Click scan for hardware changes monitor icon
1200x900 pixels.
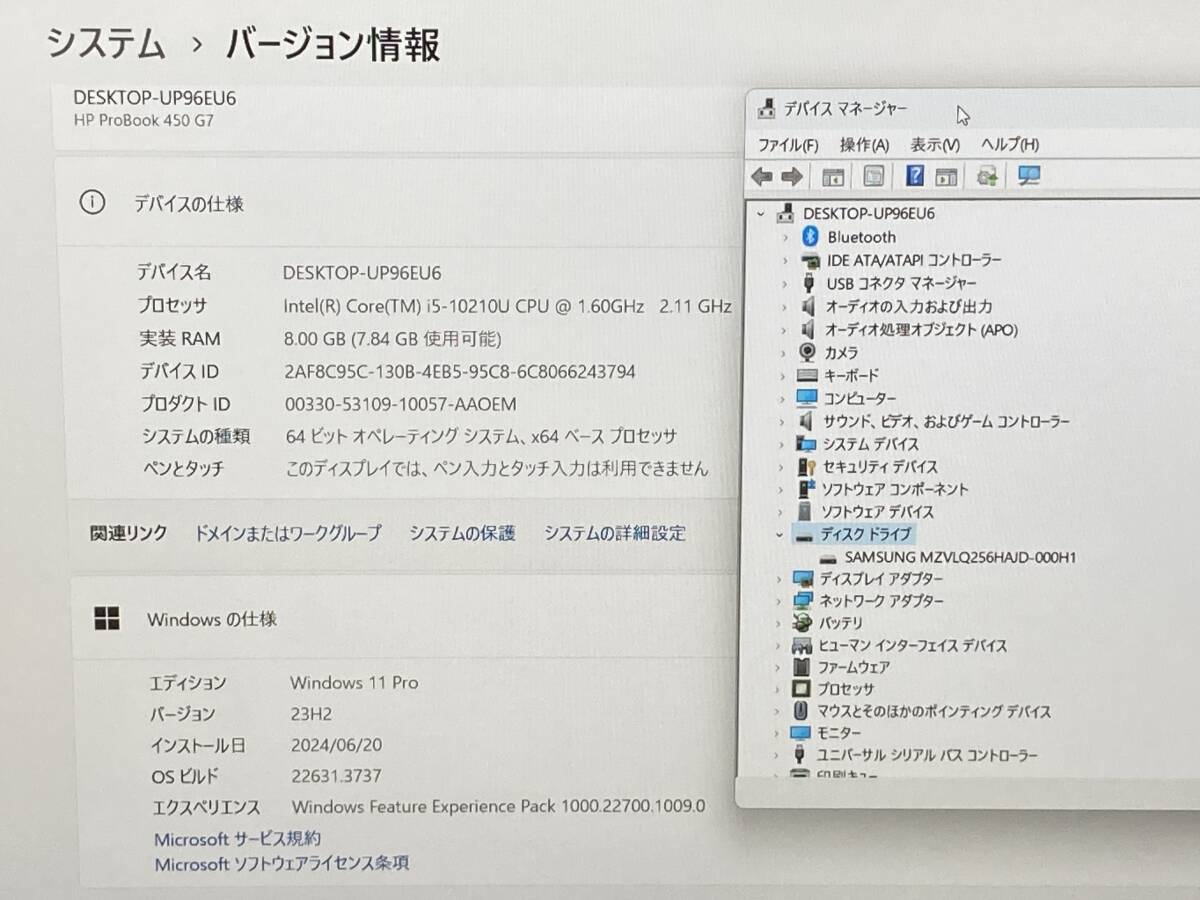pyautogui.click(x=1029, y=176)
